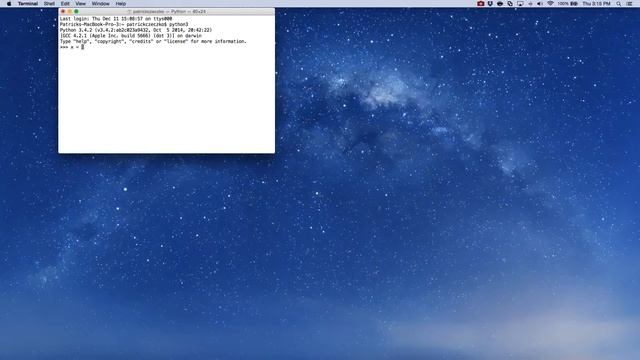Click the Python '>>> x =' prompt line
This screenshot has width=640, height=360.
pyautogui.click(x=72, y=47)
